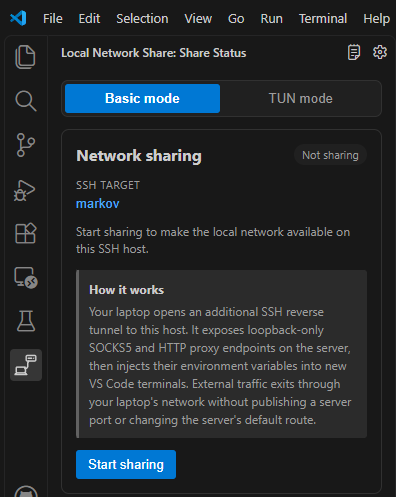The height and width of the screenshot is (497, 396).
Task: Click the Not sharing status badge
Action: (330, 155)
